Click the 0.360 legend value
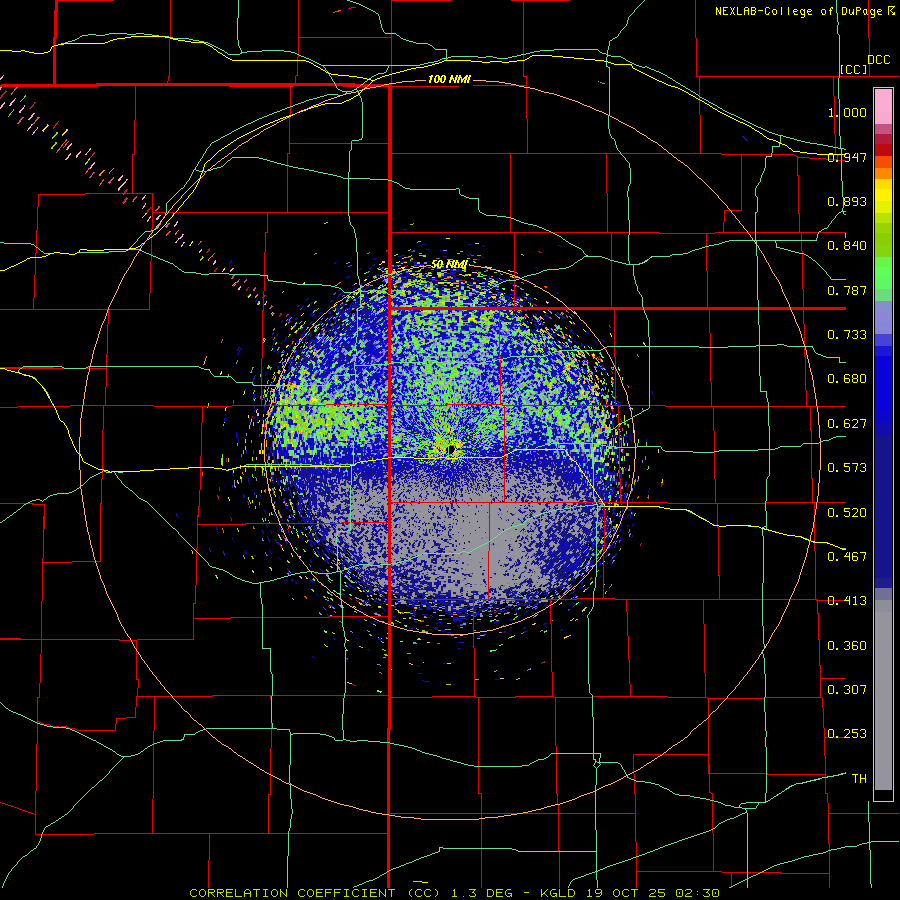 pyautogui.click(x=847, y=646)
